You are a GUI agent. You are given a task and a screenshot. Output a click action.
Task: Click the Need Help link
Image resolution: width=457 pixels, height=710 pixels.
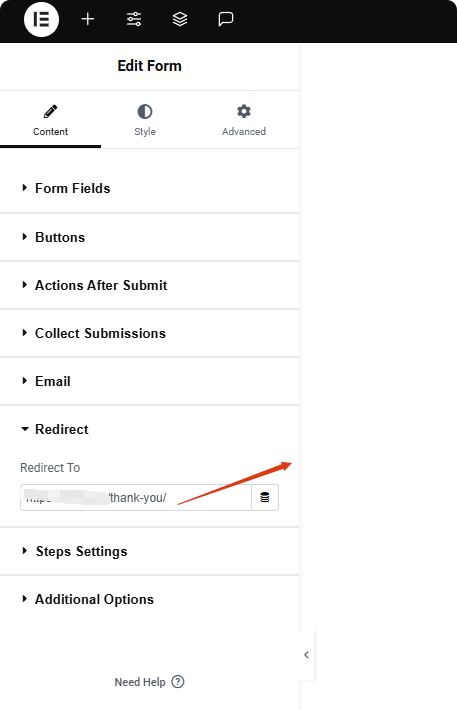click(140, 682)
